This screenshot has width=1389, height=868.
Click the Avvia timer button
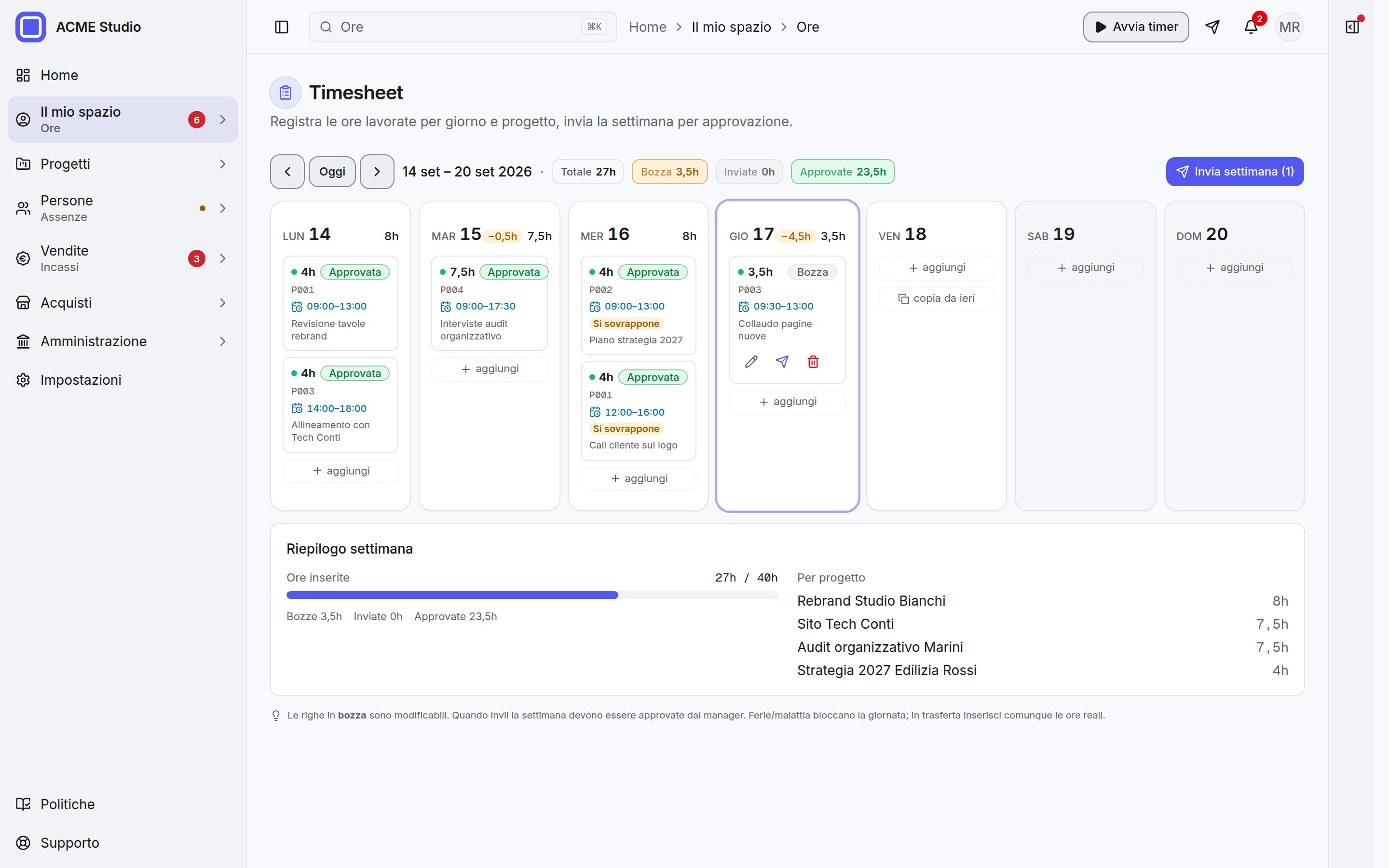point(1136,27)
